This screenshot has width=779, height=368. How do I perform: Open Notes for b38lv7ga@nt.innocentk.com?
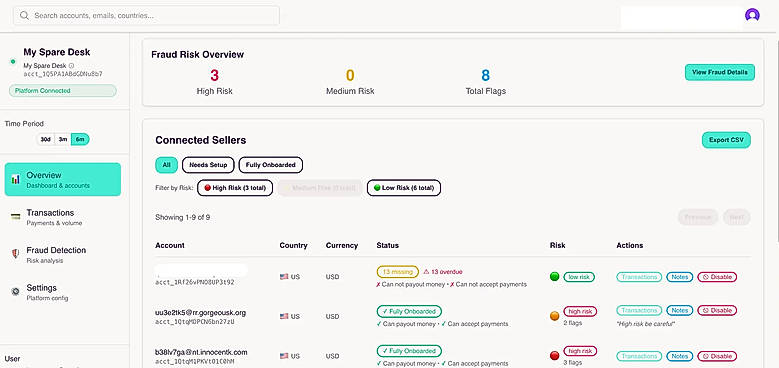click(679, 356)
